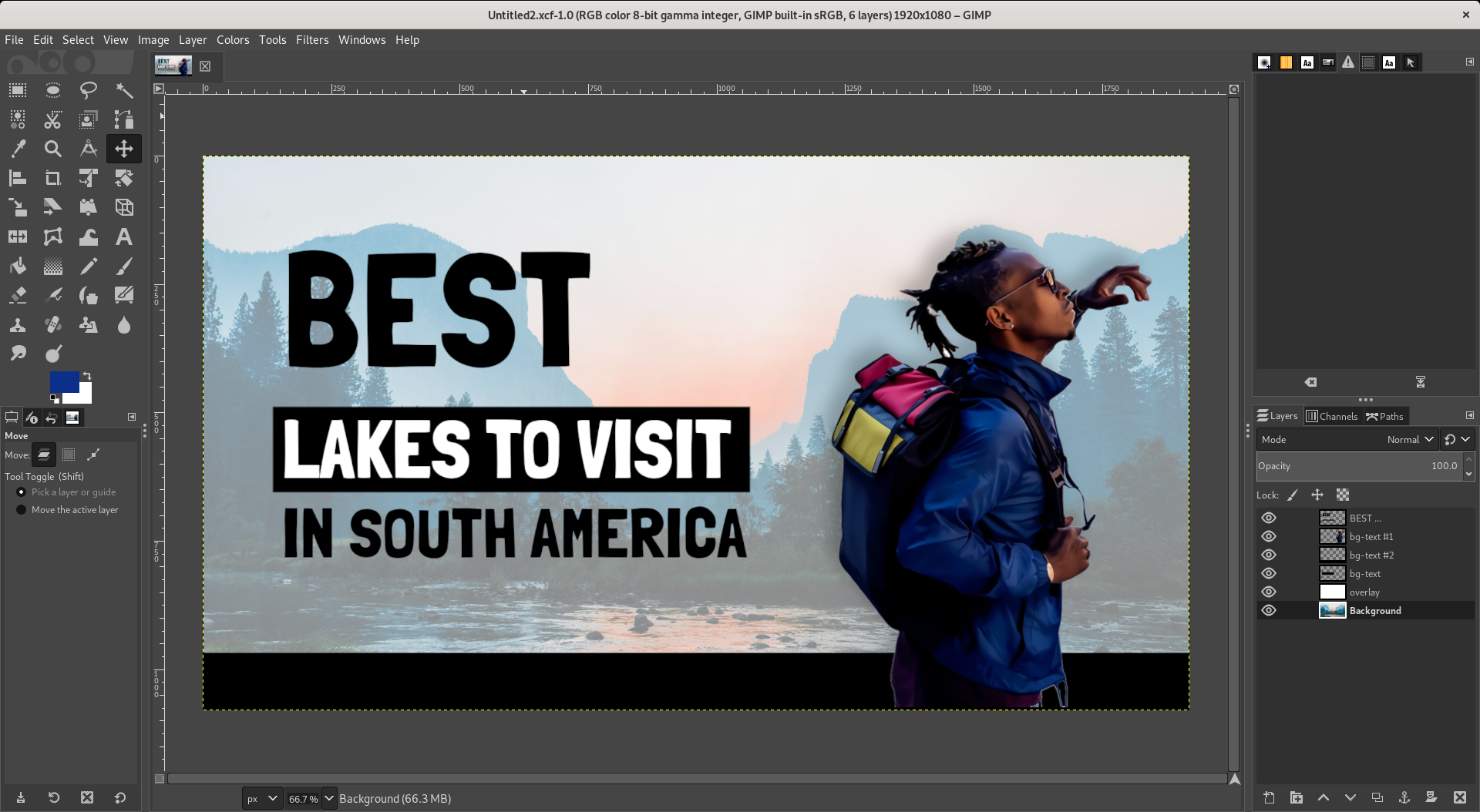Toggle lock position and size
The height and width of the screenshot is (812, 1480).
(x=1317, y=495)
